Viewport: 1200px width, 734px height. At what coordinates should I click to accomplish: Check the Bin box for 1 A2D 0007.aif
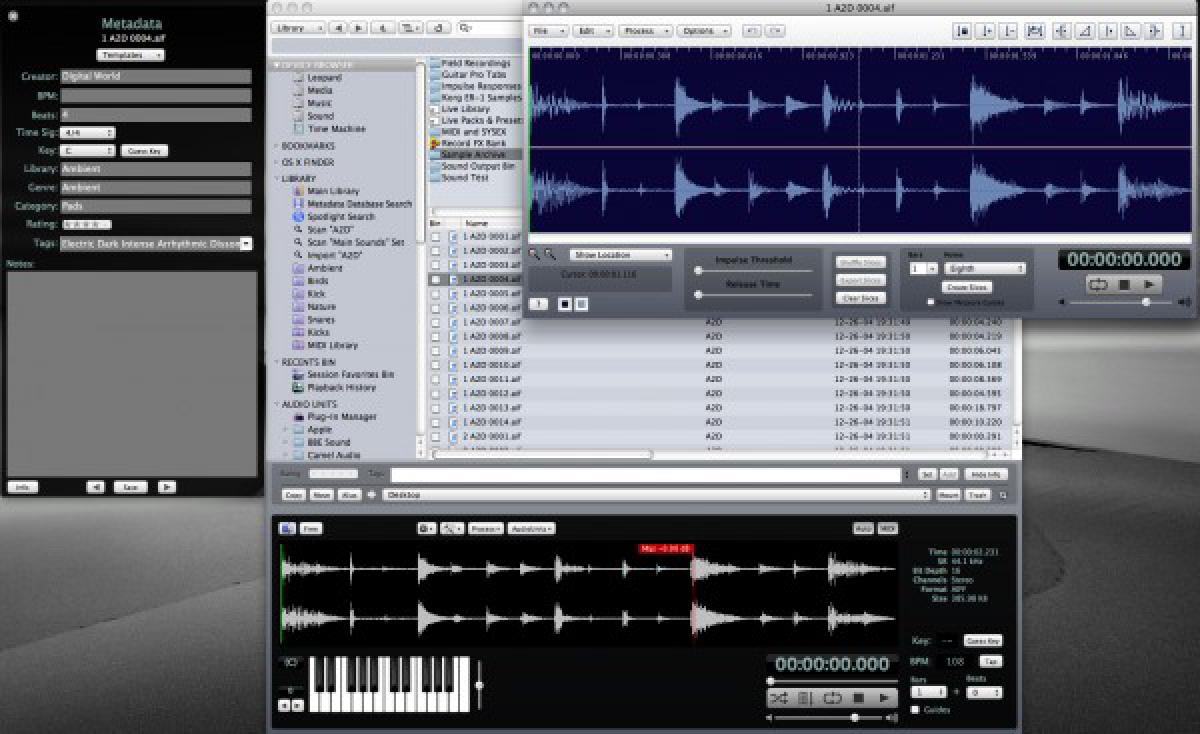click(x=435, y=322)
